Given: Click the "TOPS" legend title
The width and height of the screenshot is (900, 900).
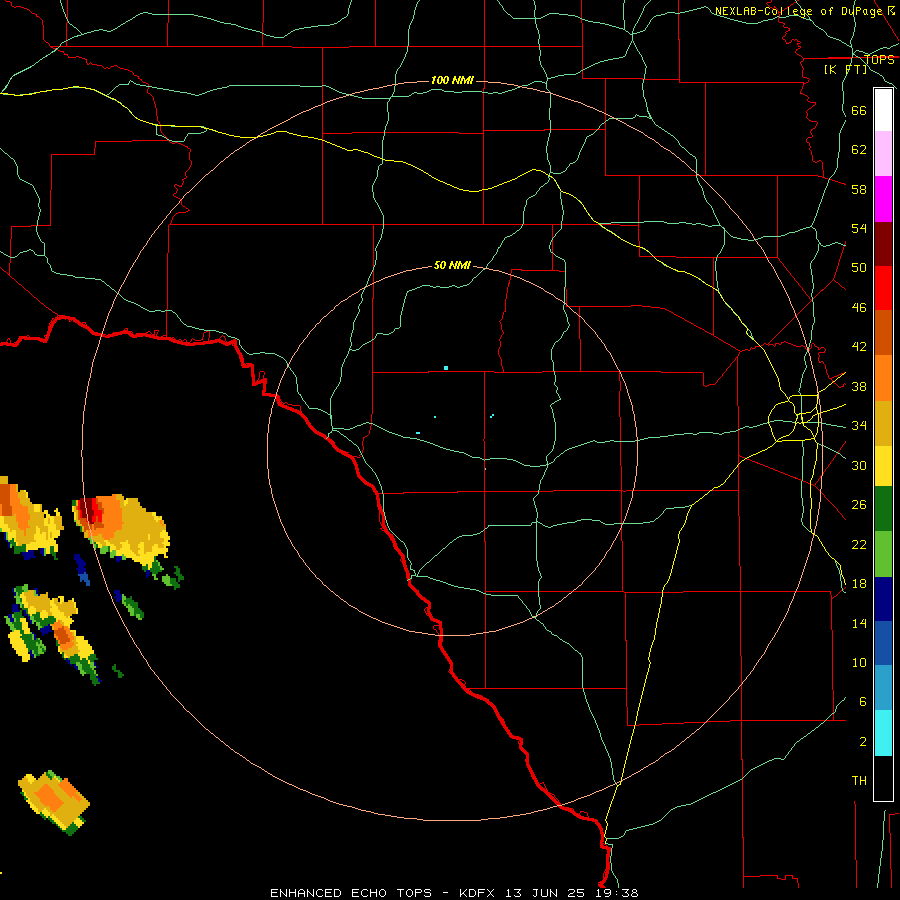Looking at the screenshot, I should tap(879, 60).
